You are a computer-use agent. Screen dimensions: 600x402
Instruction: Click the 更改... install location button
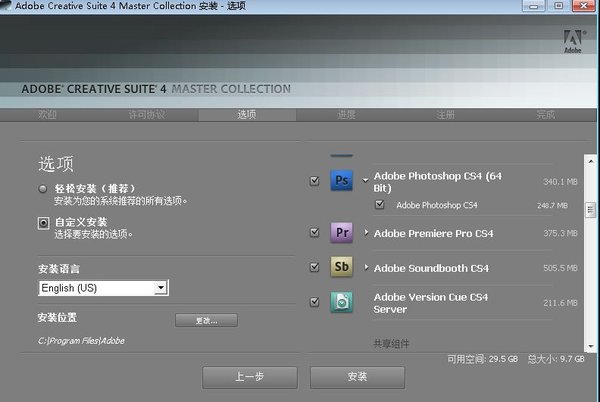[206, 321]
